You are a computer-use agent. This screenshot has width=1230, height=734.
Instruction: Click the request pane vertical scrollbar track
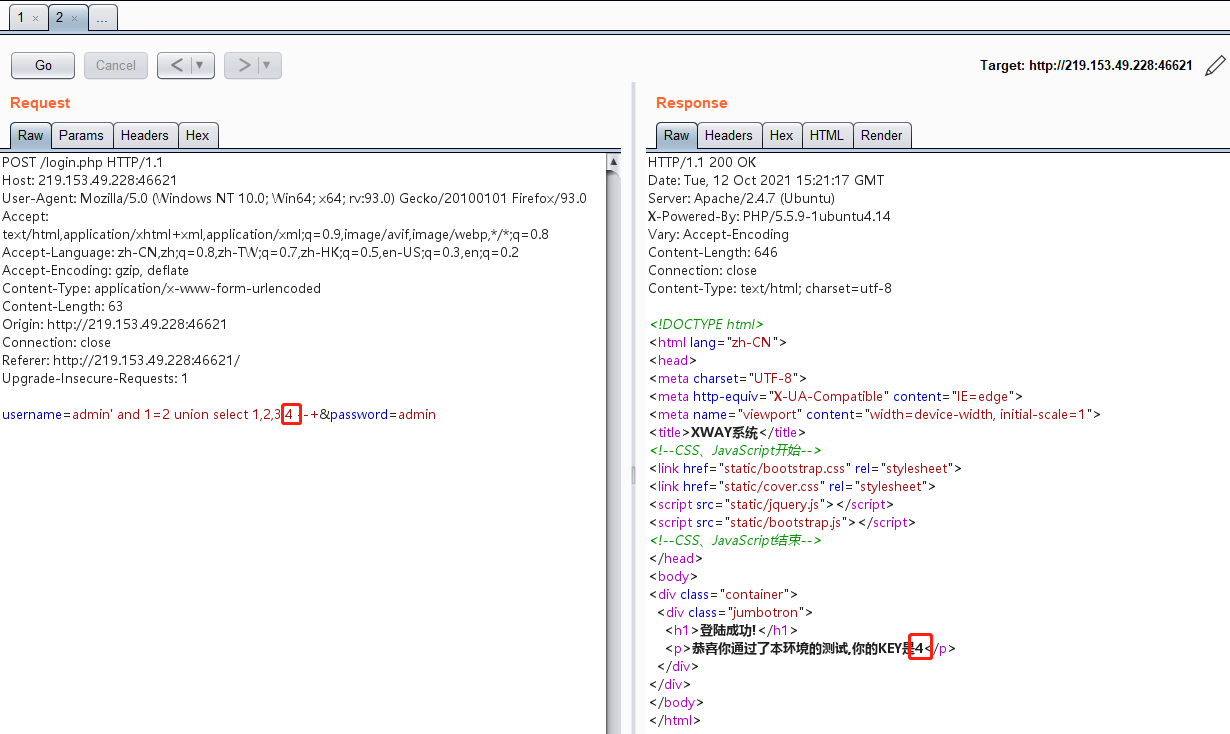click(614, 450)
